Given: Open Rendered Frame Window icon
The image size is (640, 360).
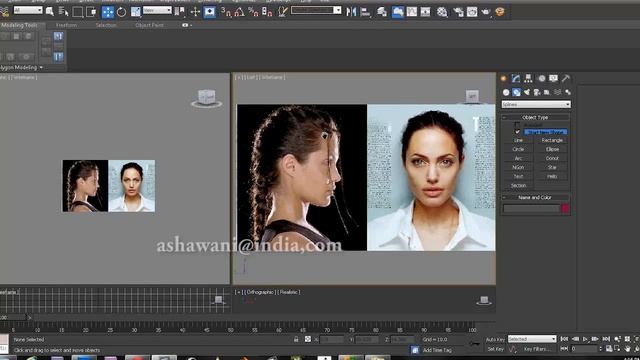Looking at the screenshot, I should [x=472, y=12].
